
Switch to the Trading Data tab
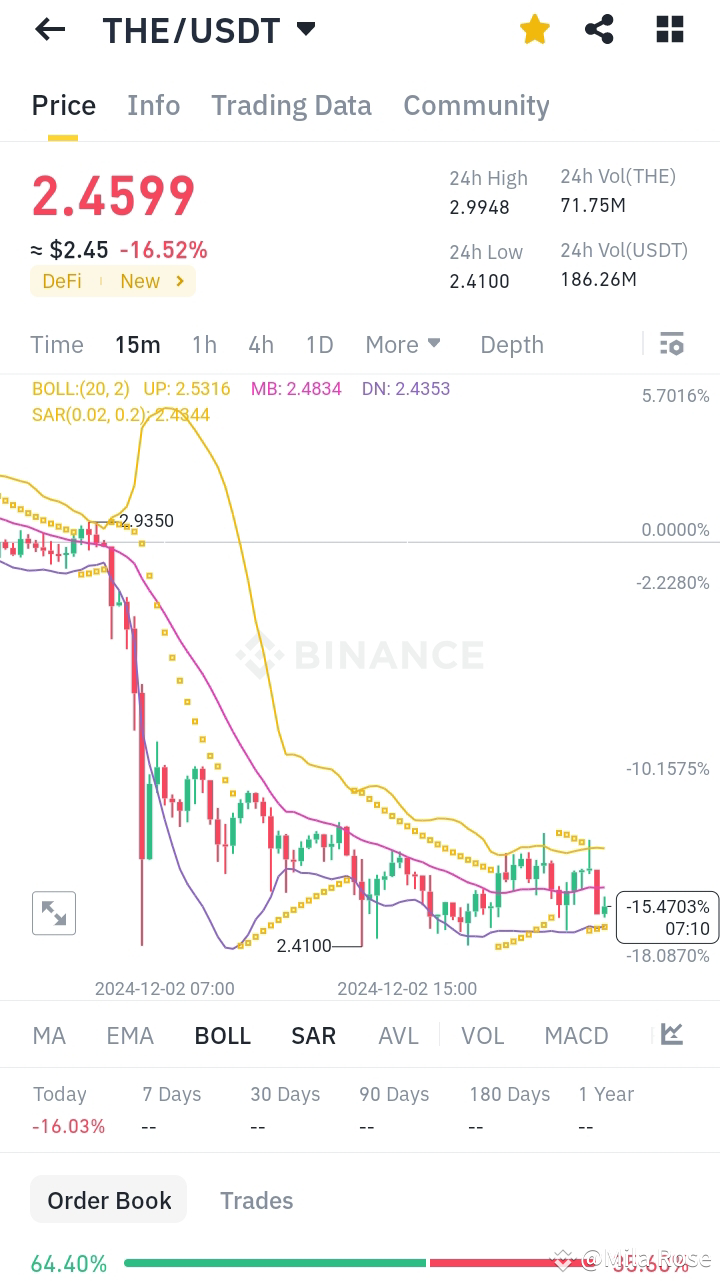pos(291,105)
